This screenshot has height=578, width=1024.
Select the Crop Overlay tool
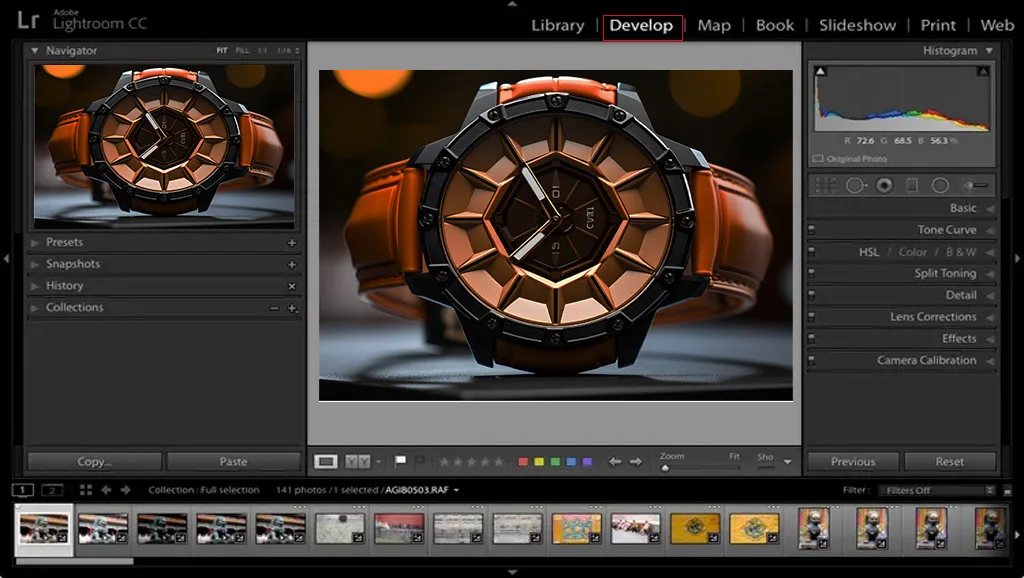[x=825, y=185]
